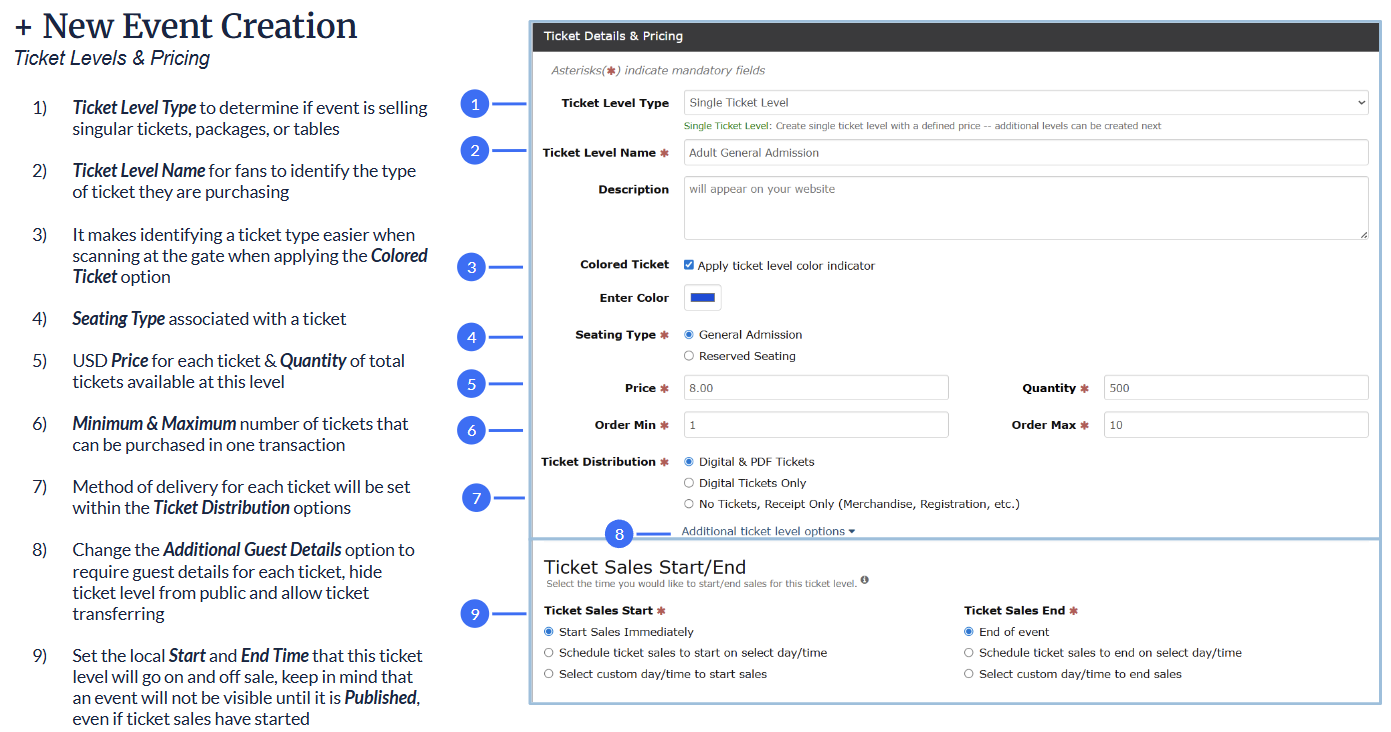Select Reserved Seating radio option

coord(689,356)
